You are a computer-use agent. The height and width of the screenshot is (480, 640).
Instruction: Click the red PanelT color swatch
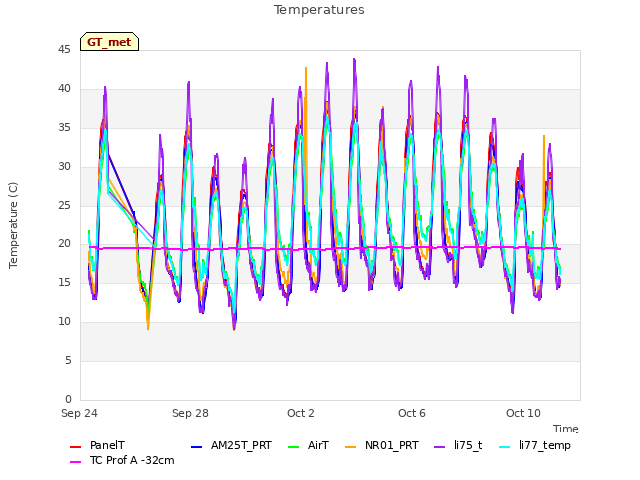point(76,447)
